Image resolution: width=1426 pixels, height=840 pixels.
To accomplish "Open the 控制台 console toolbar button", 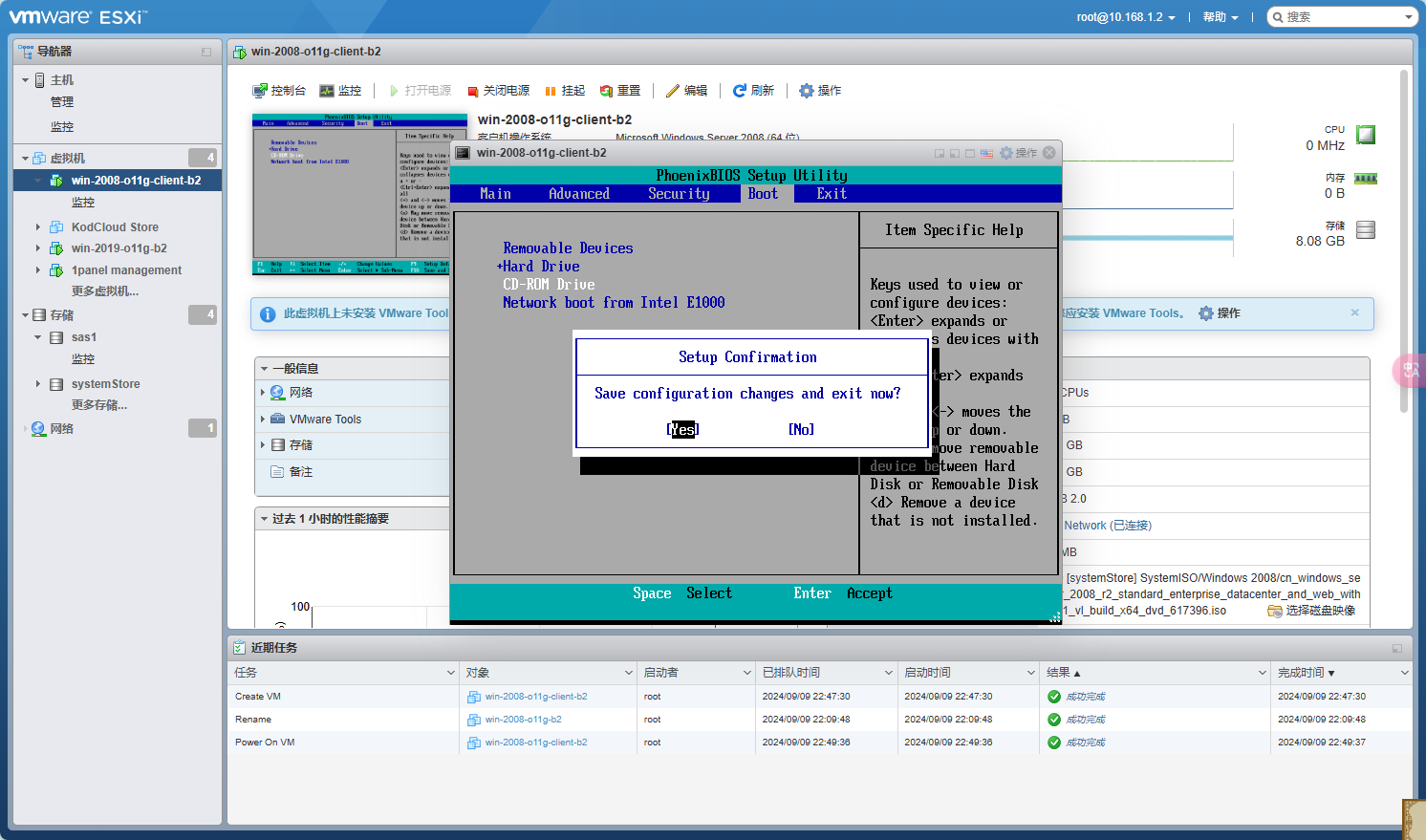I will coord(279,91).
